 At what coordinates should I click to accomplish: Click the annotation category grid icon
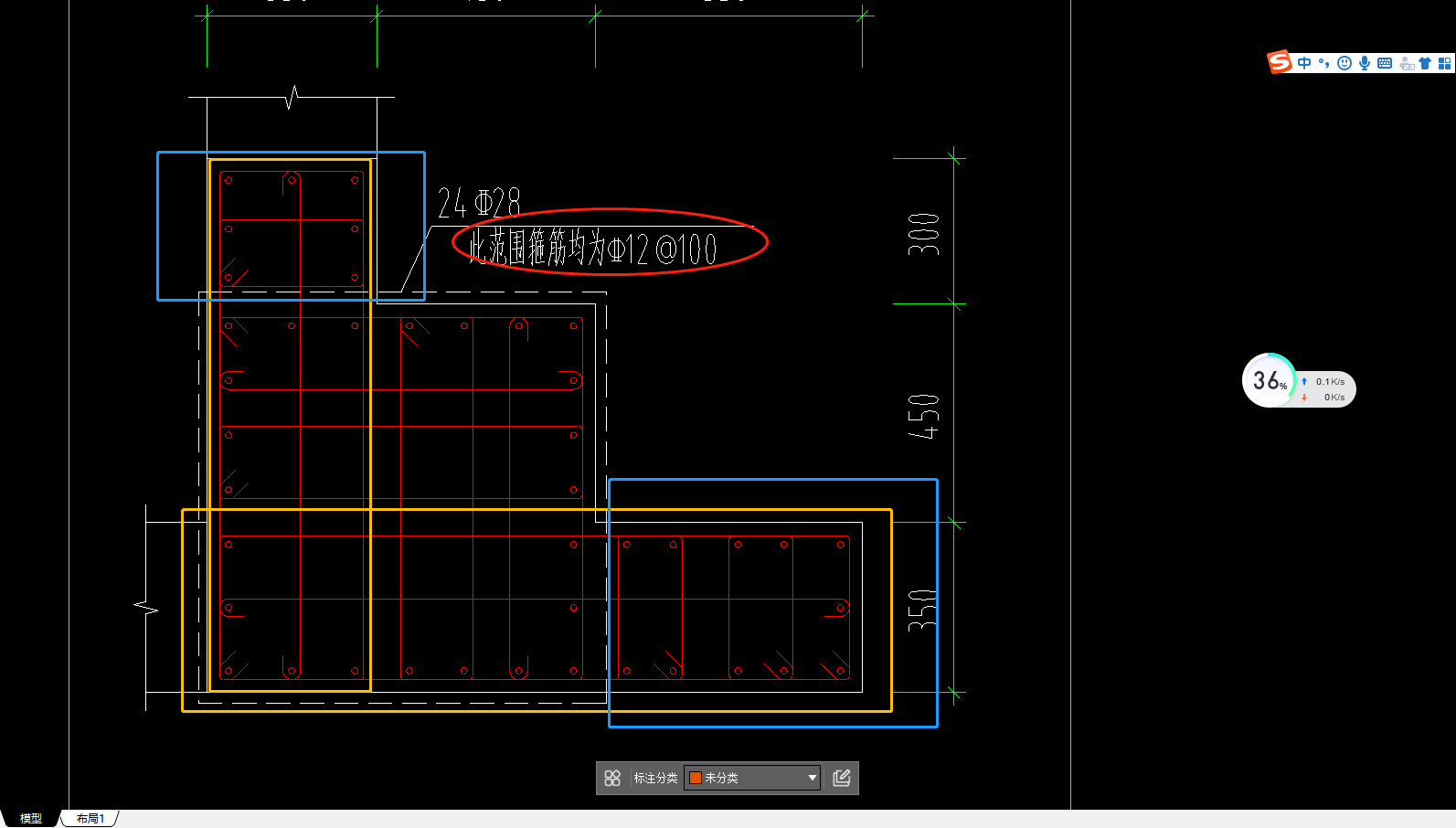pyautogui.click(x=612, y=778)
